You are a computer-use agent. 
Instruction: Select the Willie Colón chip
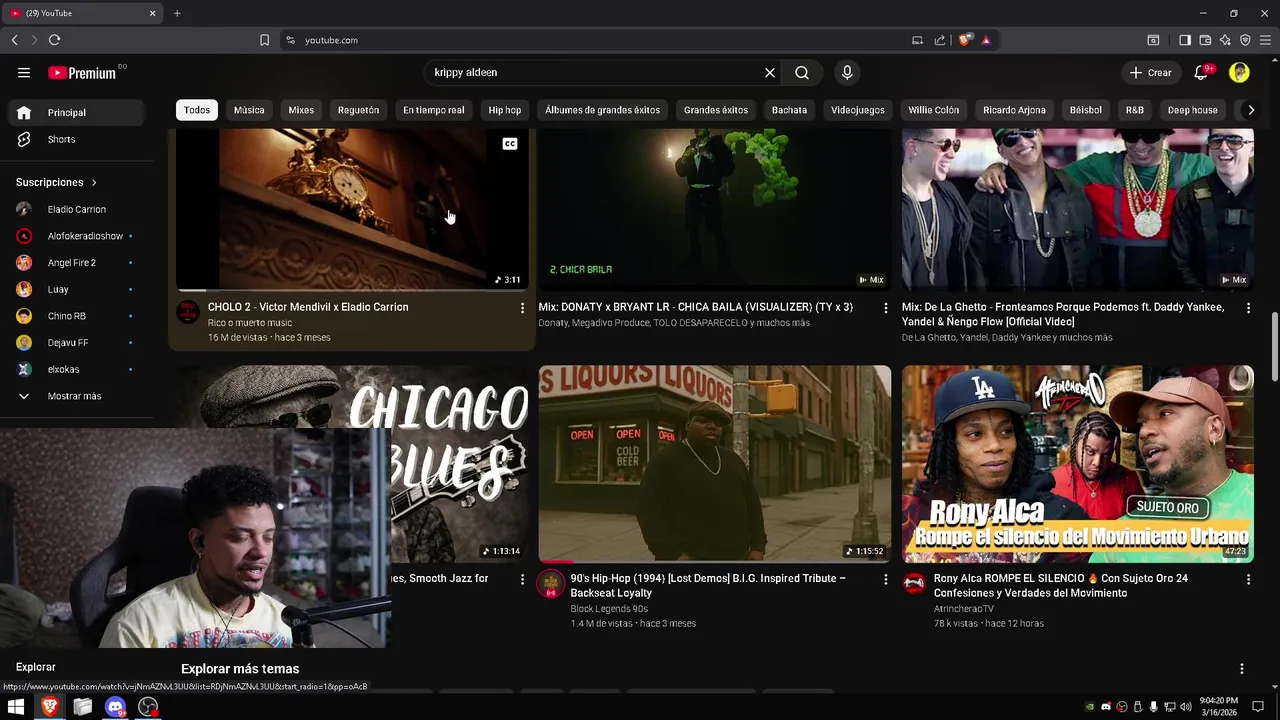(x=934, y=110)
